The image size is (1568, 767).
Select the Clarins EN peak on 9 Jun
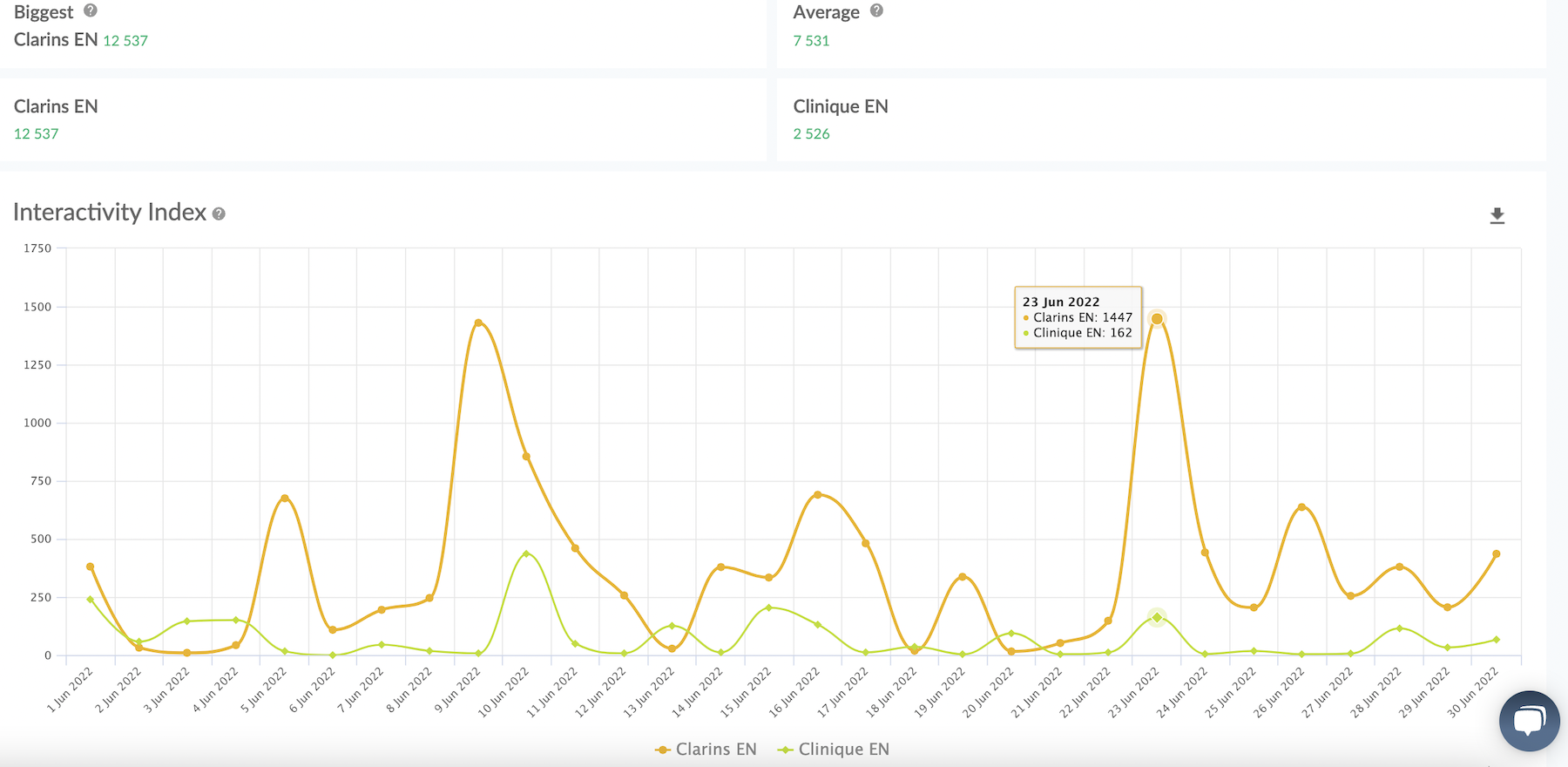478,322
